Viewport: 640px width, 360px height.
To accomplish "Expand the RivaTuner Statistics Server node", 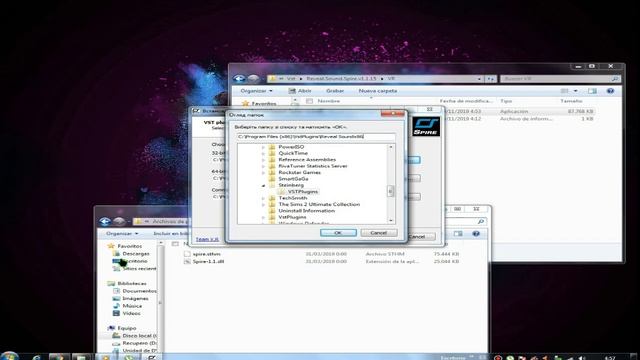I will [263, 166].
